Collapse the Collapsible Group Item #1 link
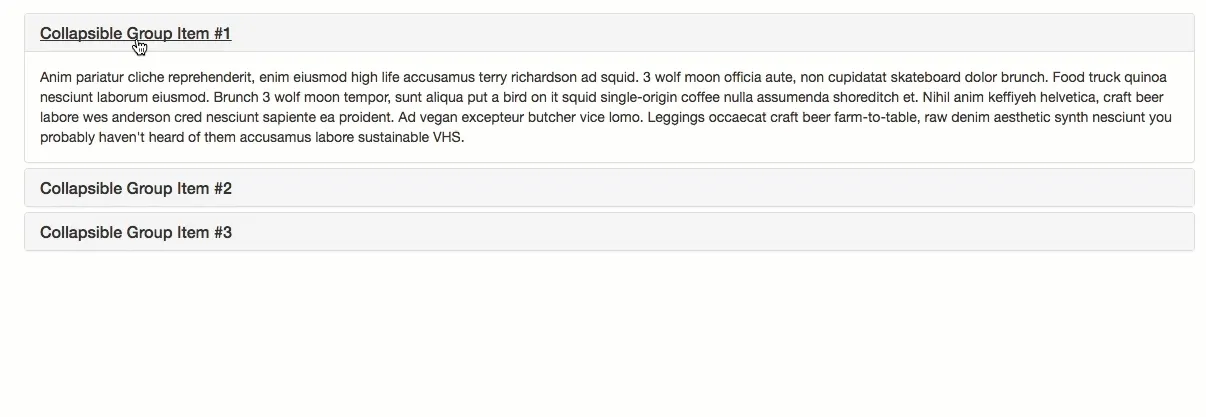 pyautogui.click(x=135, y=34)
